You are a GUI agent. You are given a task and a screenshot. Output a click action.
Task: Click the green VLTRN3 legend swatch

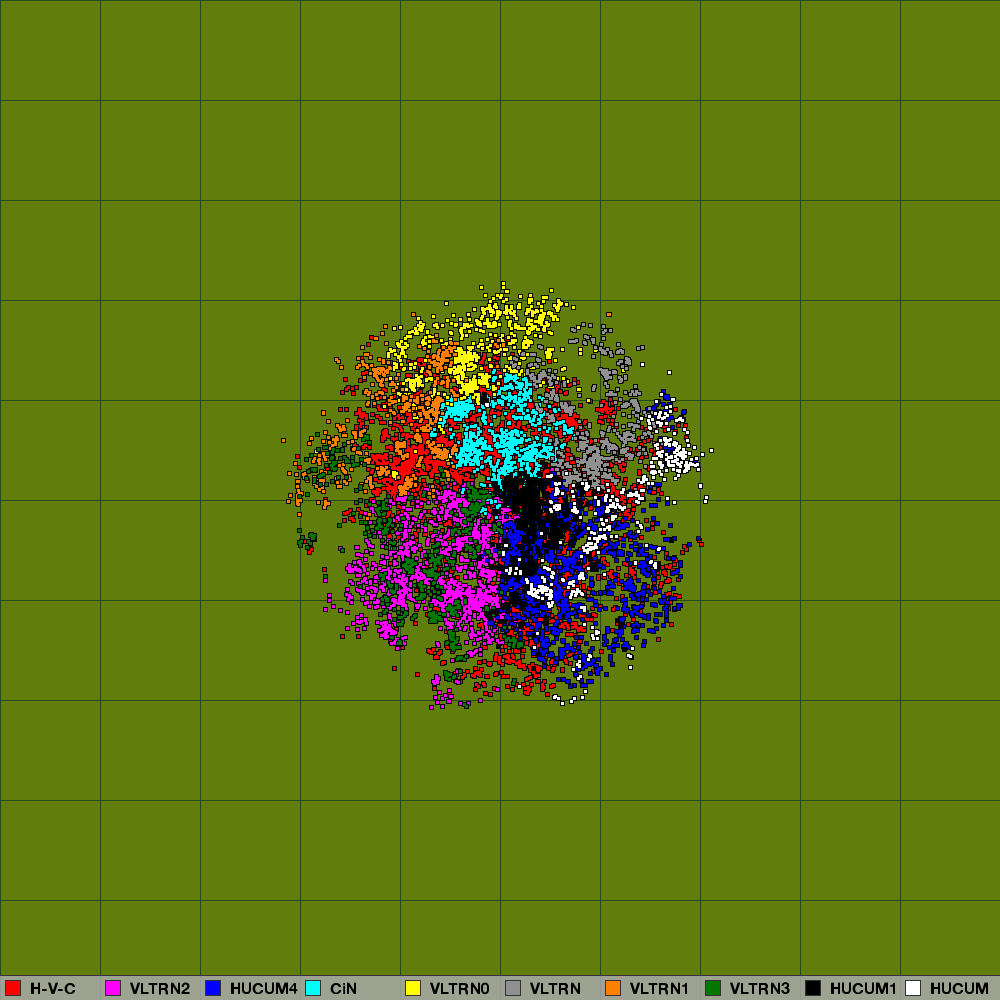click(713, 988)
